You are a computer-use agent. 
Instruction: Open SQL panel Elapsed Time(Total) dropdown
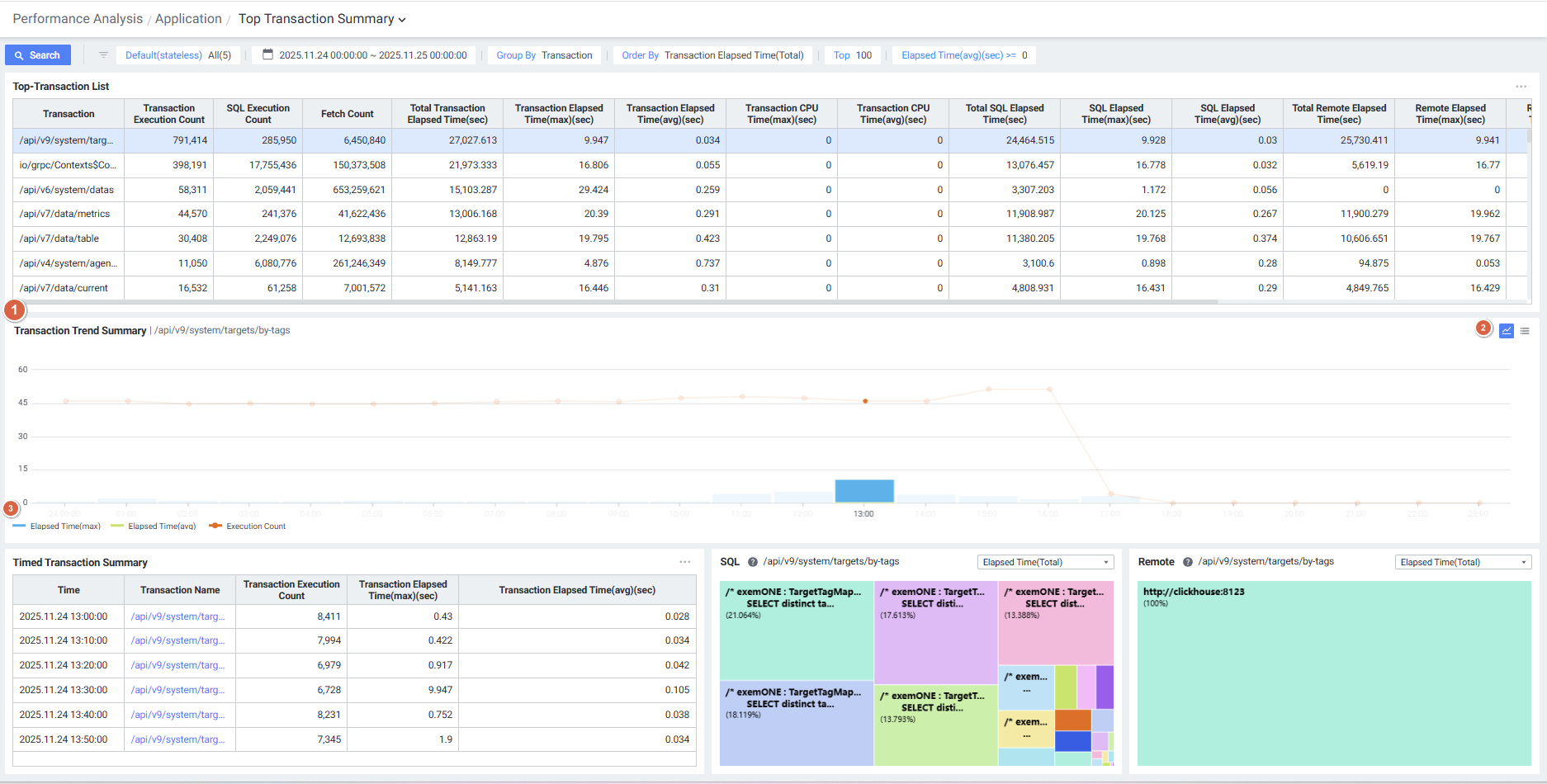pyautogui.click(x=1045, y=562)
